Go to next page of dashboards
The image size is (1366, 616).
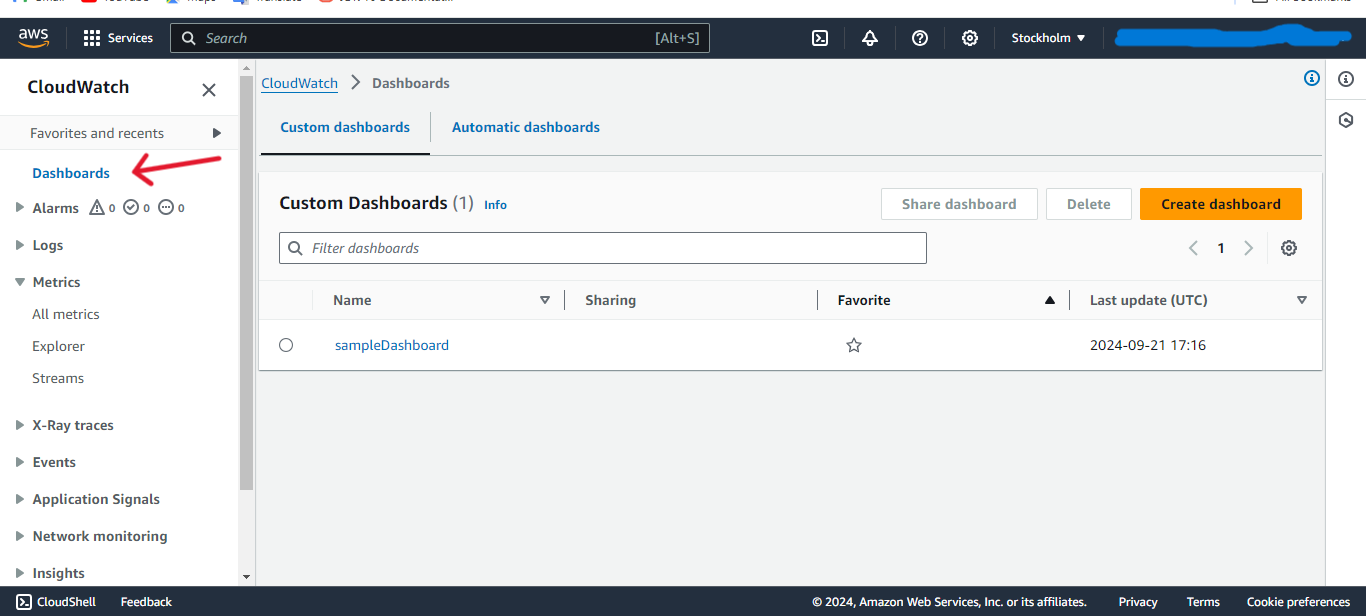(1248, 248)
